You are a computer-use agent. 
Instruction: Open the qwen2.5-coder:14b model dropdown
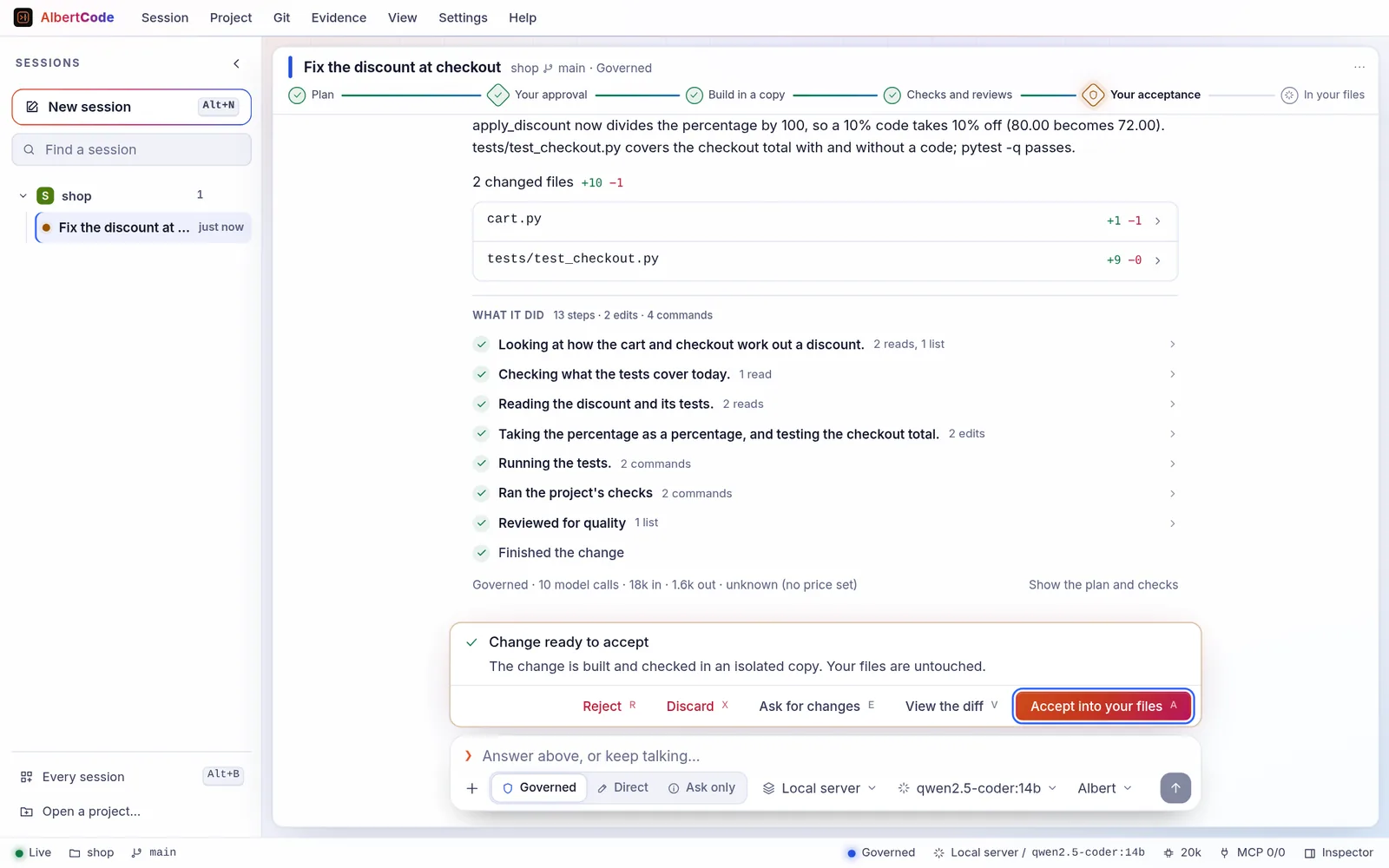tap(978, 788)
